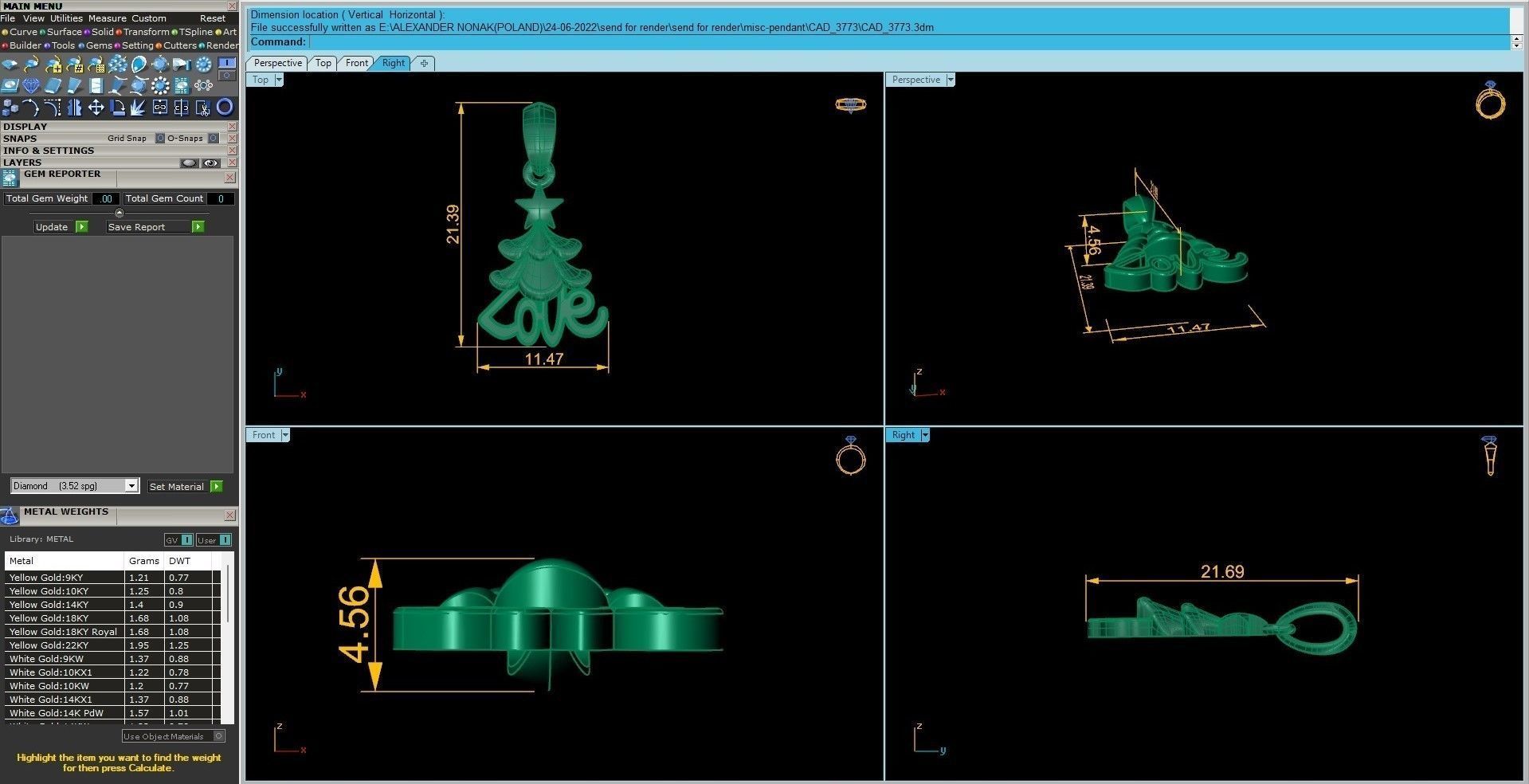Toggle the blue bar switch beside toolbar

coord(227,62)
